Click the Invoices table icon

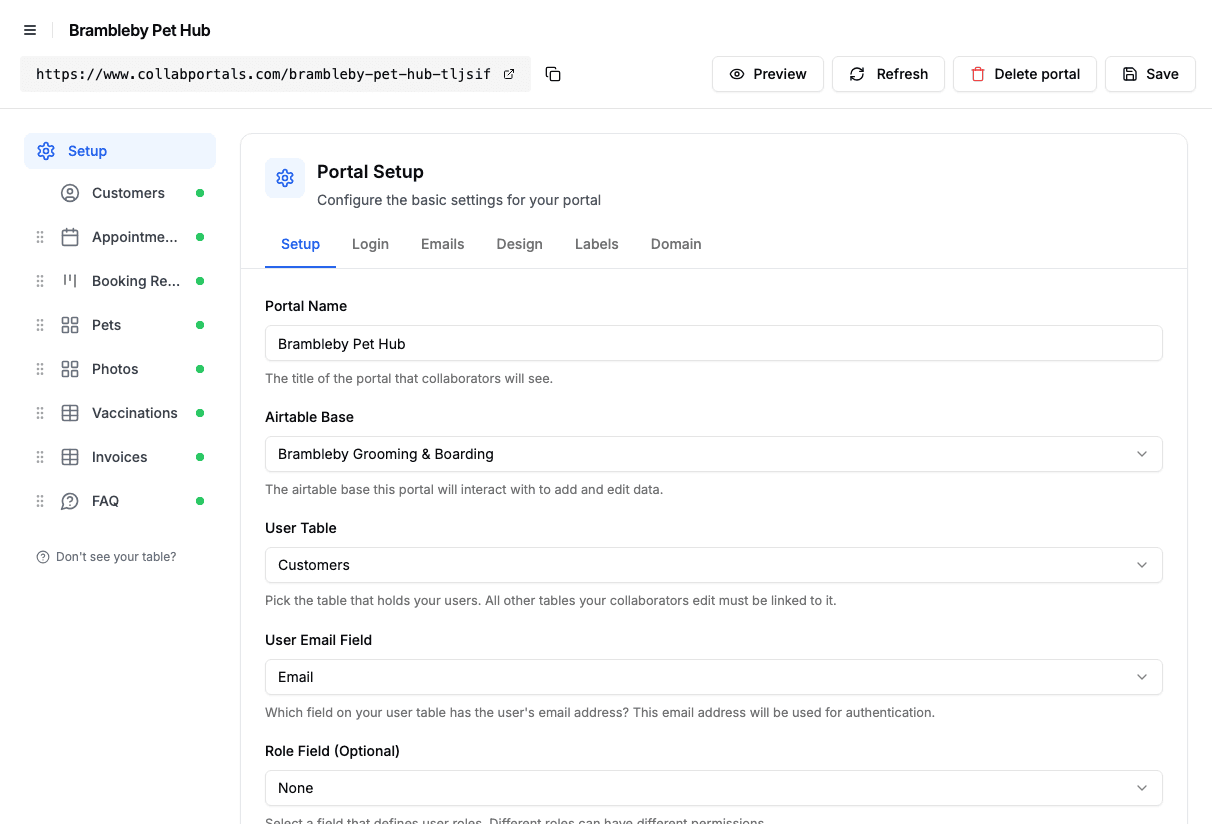click(x=70, y=457)
